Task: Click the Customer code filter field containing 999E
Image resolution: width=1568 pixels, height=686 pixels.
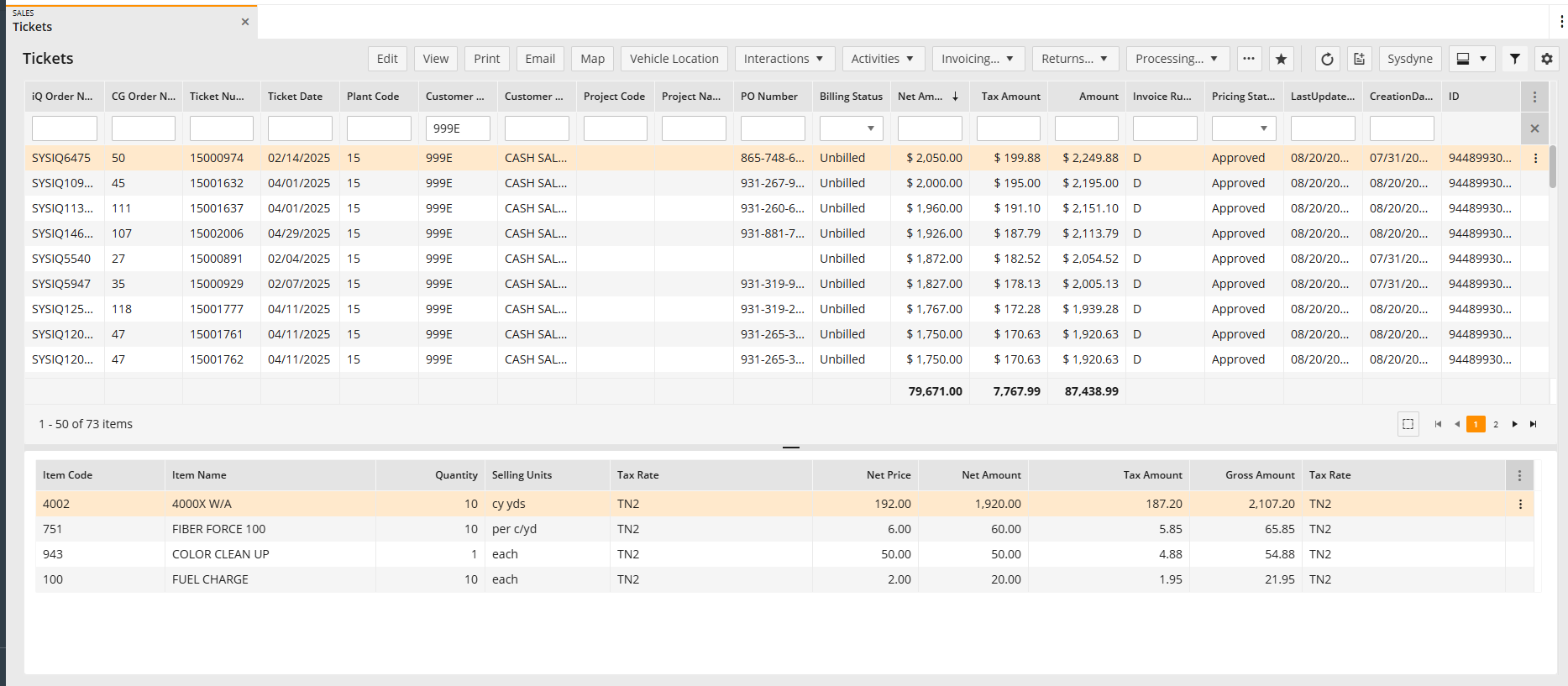Action: [x=458, y=128]
